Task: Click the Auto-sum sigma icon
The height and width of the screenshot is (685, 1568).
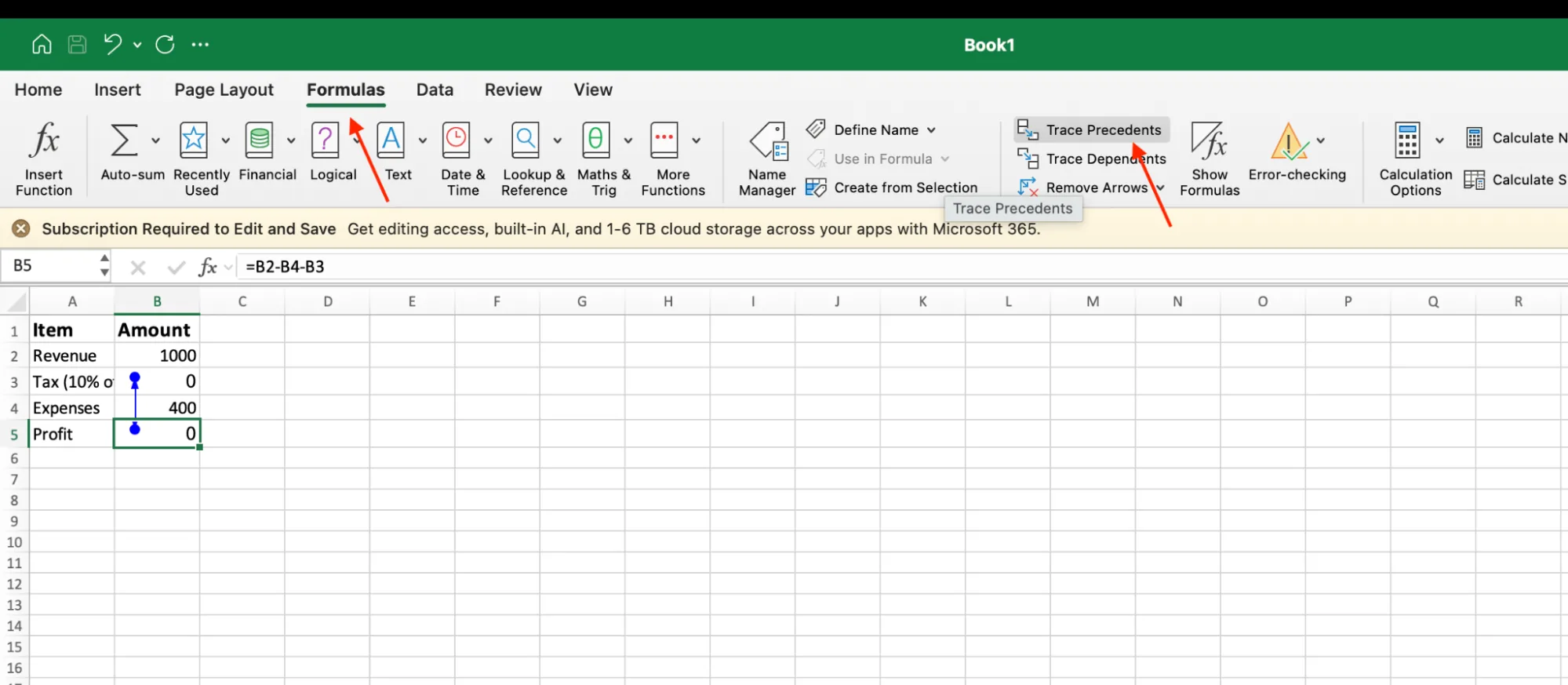Action: tap(124, 140)
